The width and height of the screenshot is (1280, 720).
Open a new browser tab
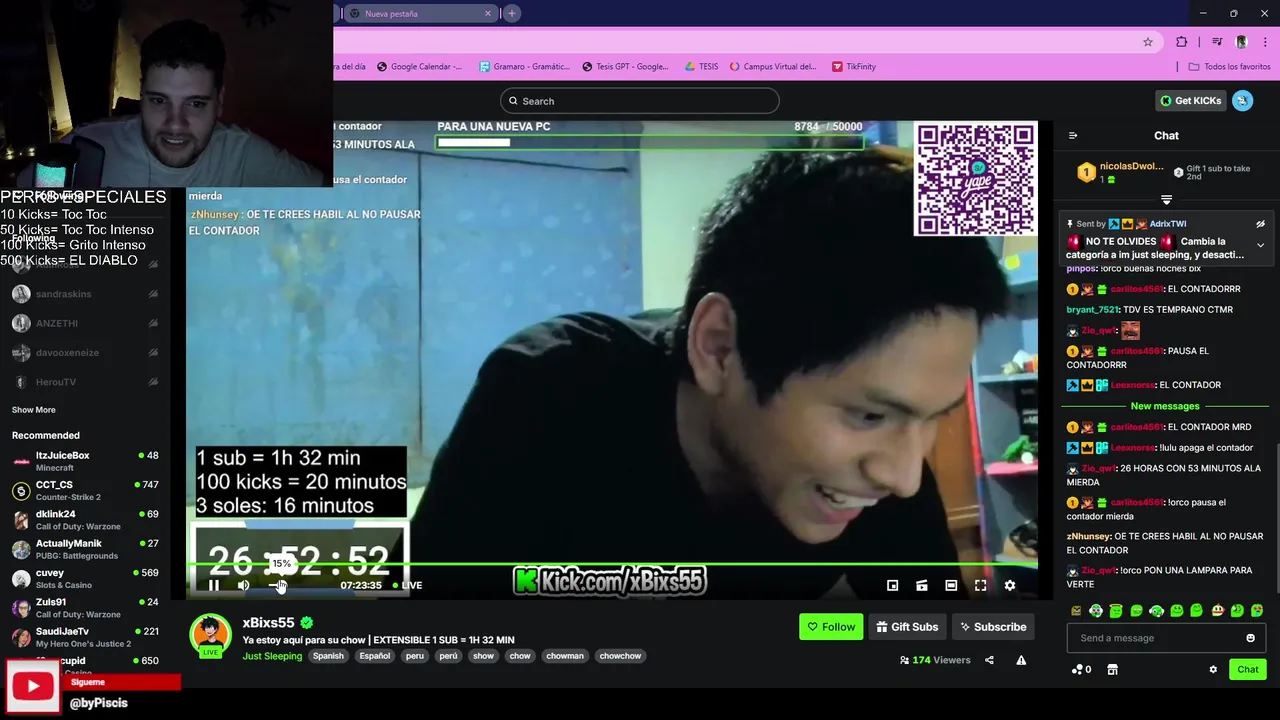pos(512,14)
